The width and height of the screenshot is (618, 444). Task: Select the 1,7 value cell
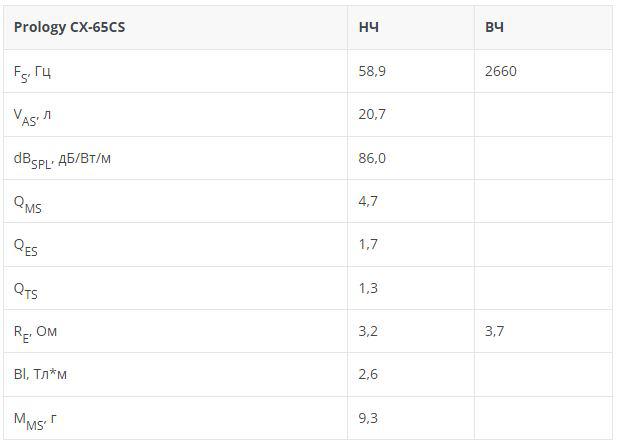tap(368, 244)
